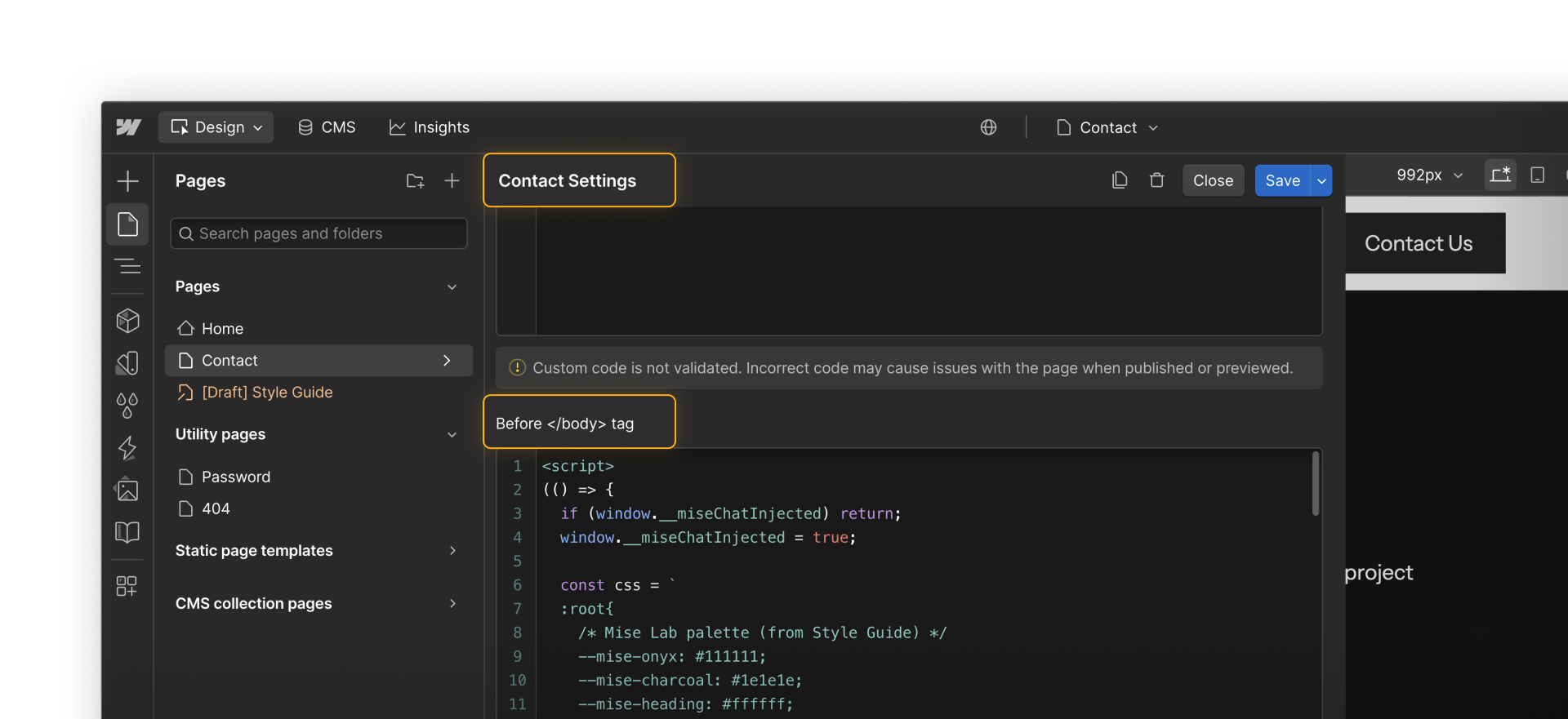Switch to the Insights tab
The height and width of the screenshot is (719, 1568).
[x=430, y=127]
